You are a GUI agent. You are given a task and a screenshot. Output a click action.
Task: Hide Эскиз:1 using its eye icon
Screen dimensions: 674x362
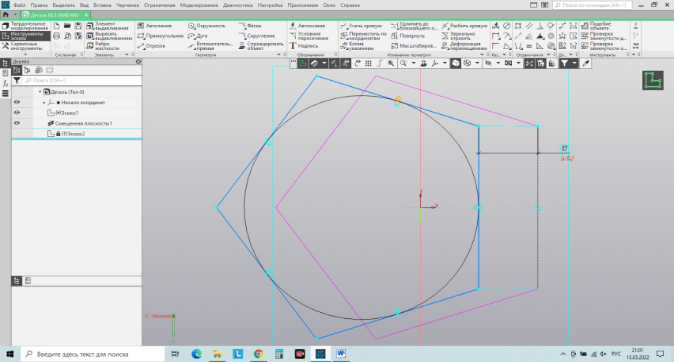click(x=17, y=113)
